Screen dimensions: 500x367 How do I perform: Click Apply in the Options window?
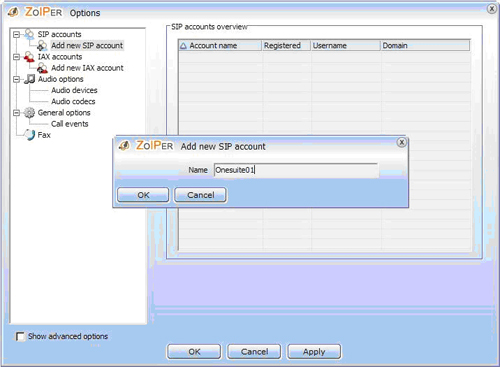(314, 352)
